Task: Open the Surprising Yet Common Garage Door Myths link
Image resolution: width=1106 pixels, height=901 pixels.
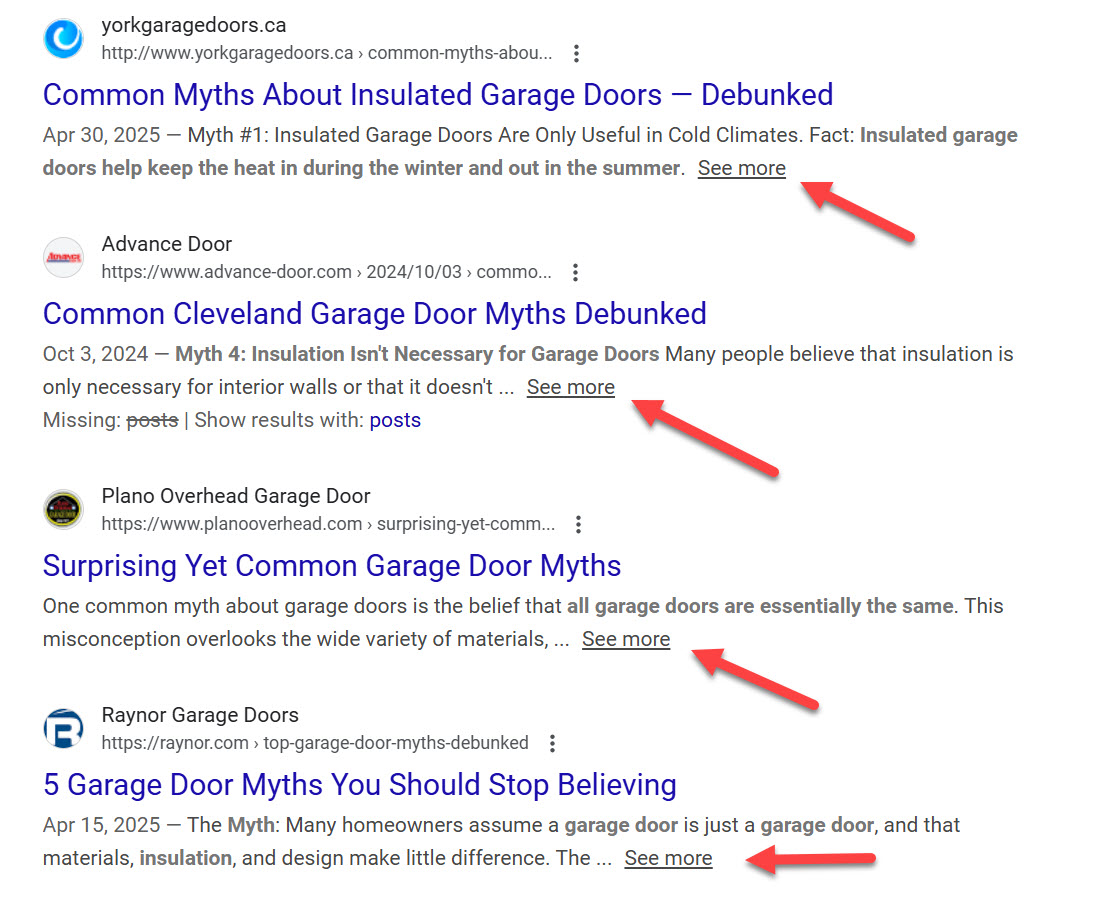Action: coord(332,565)
